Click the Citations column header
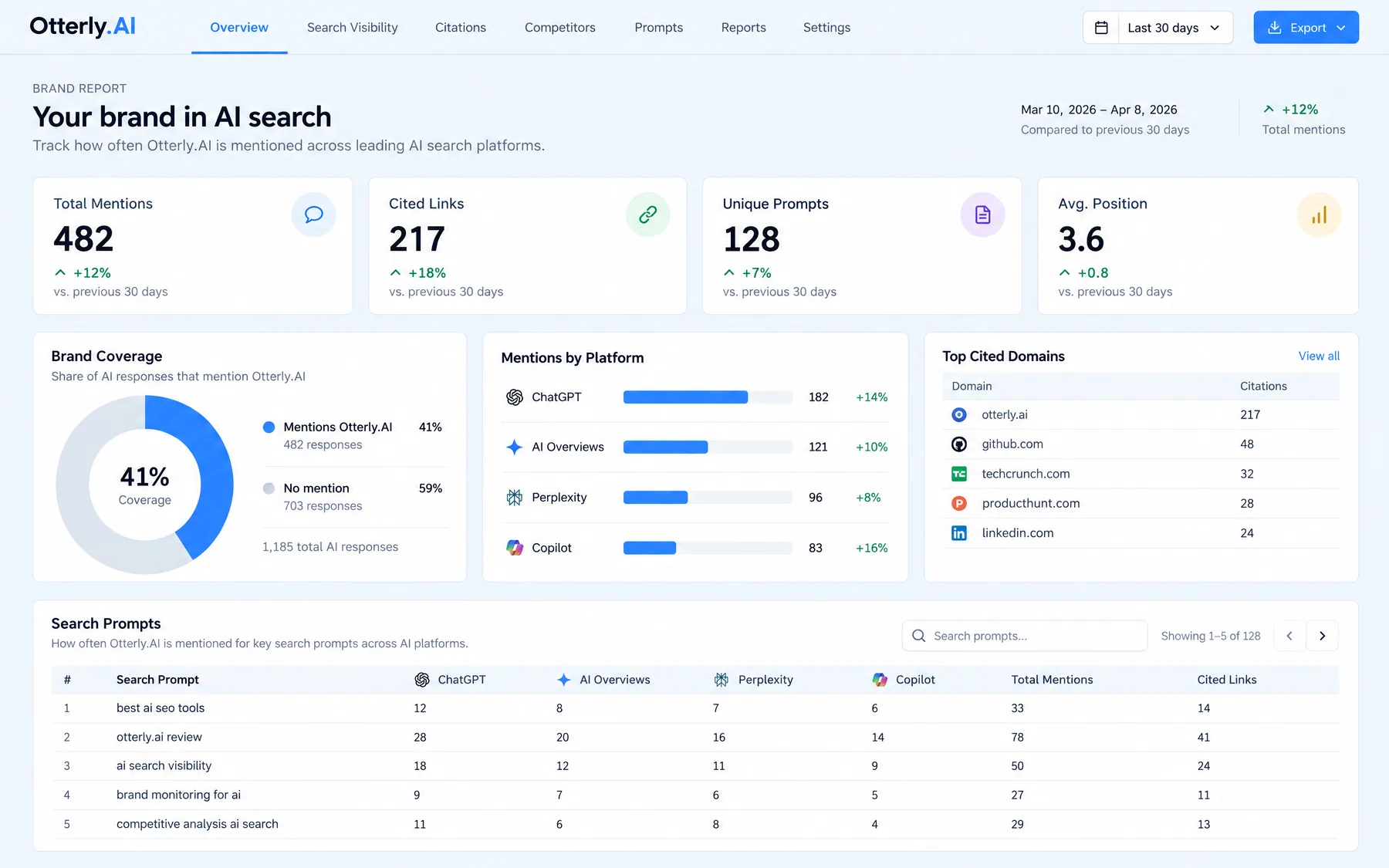 coord(1263,387)
